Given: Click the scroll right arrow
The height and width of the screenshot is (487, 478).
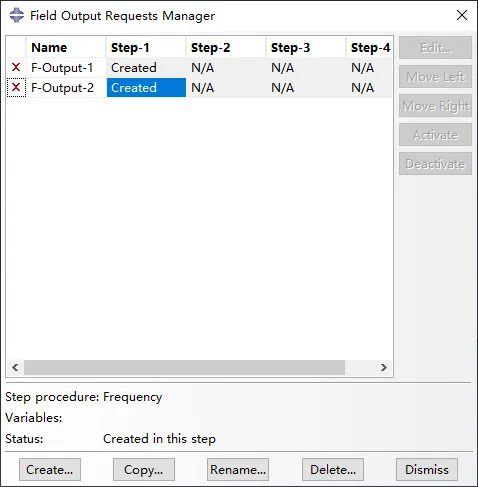Looking at the screenshot, I should point(384,367).
